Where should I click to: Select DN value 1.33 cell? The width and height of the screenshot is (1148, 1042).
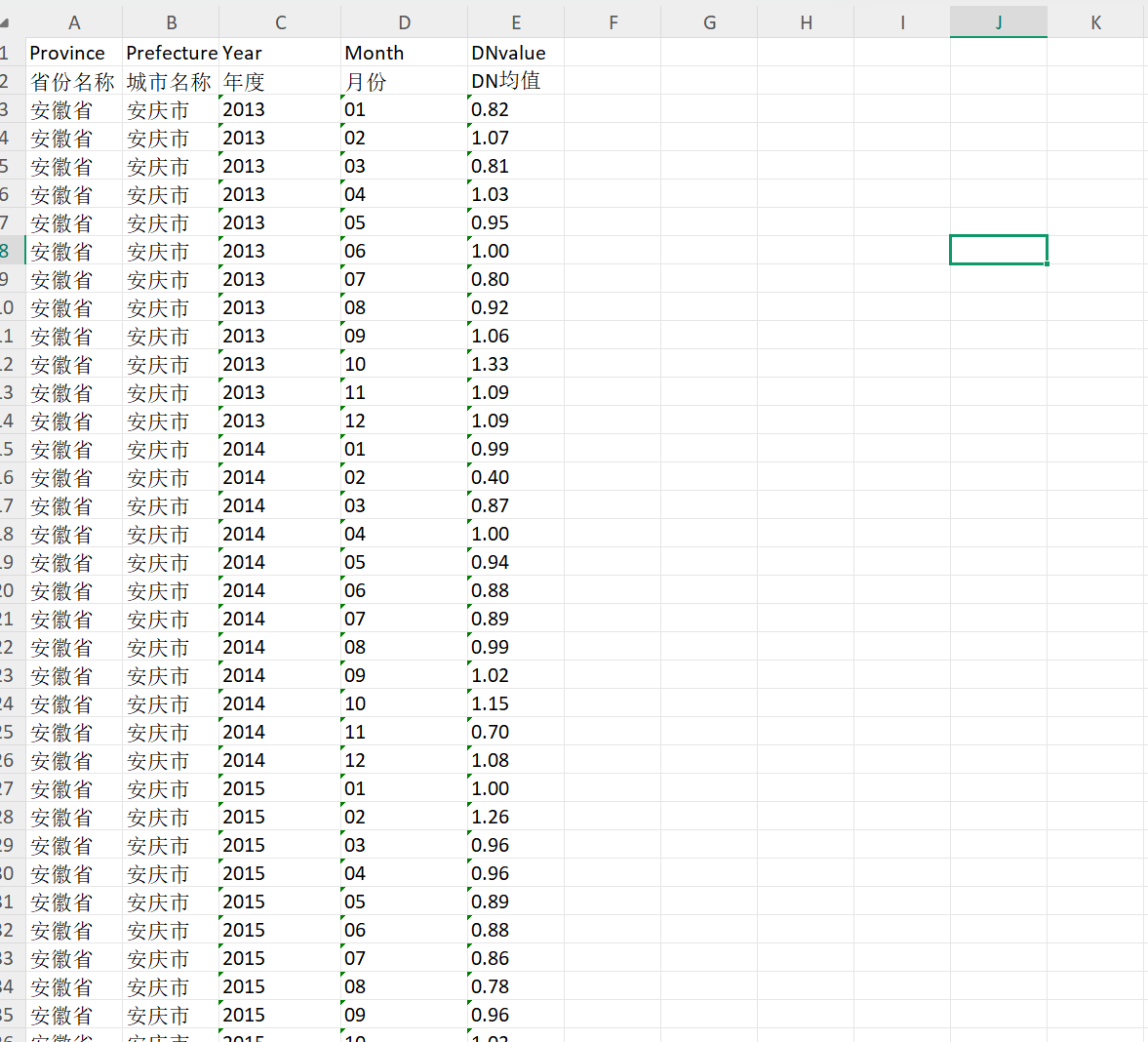[516, 365]
